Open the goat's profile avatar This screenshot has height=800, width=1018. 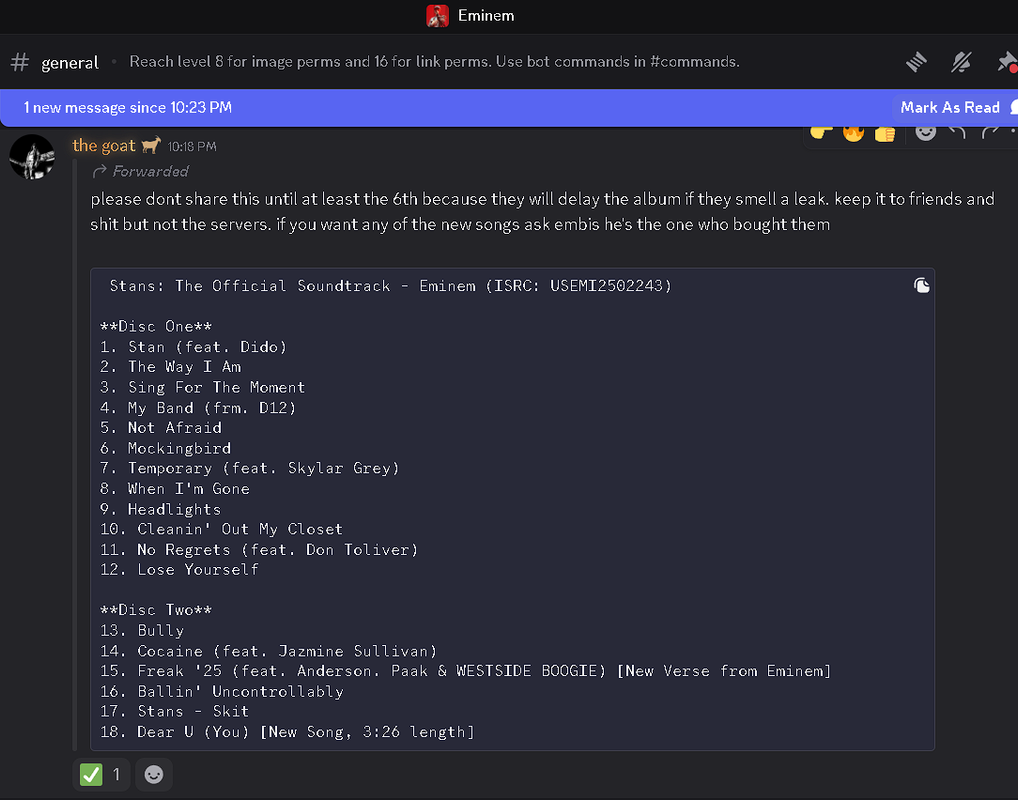click(x=32, y=156)
